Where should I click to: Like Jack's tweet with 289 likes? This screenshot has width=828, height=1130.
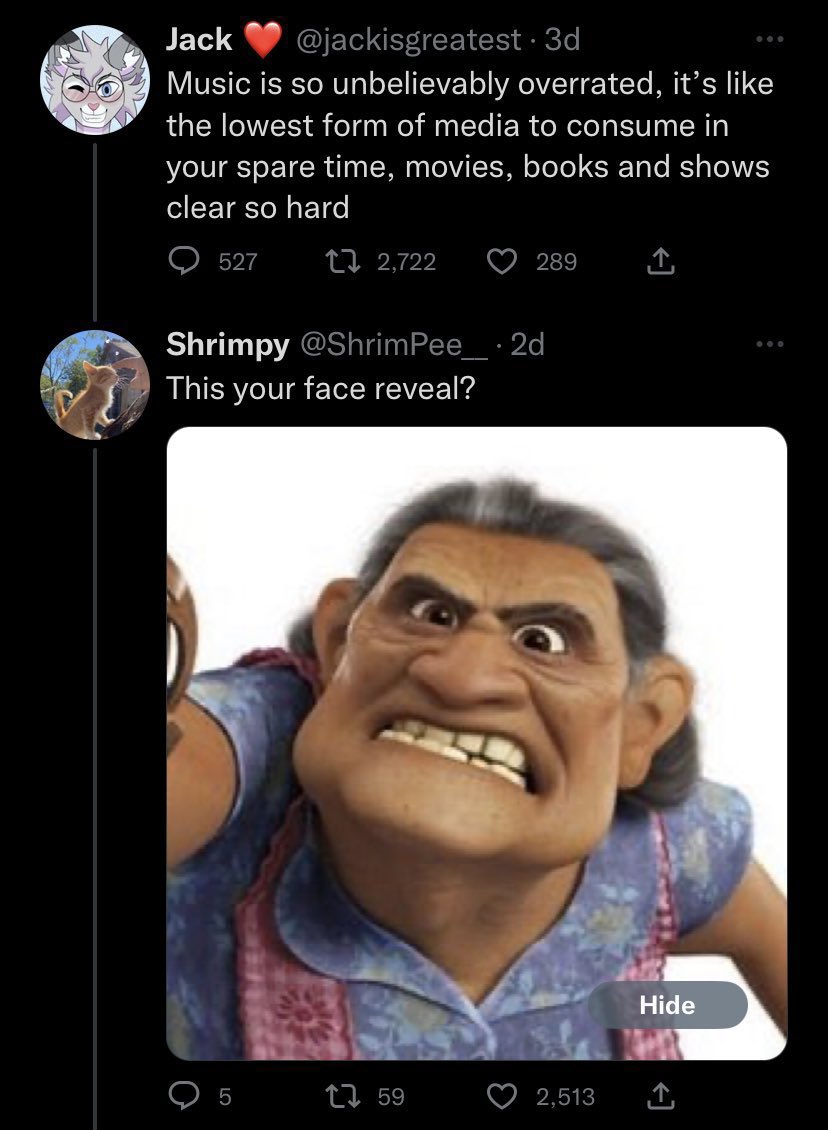tap(503, 262)
